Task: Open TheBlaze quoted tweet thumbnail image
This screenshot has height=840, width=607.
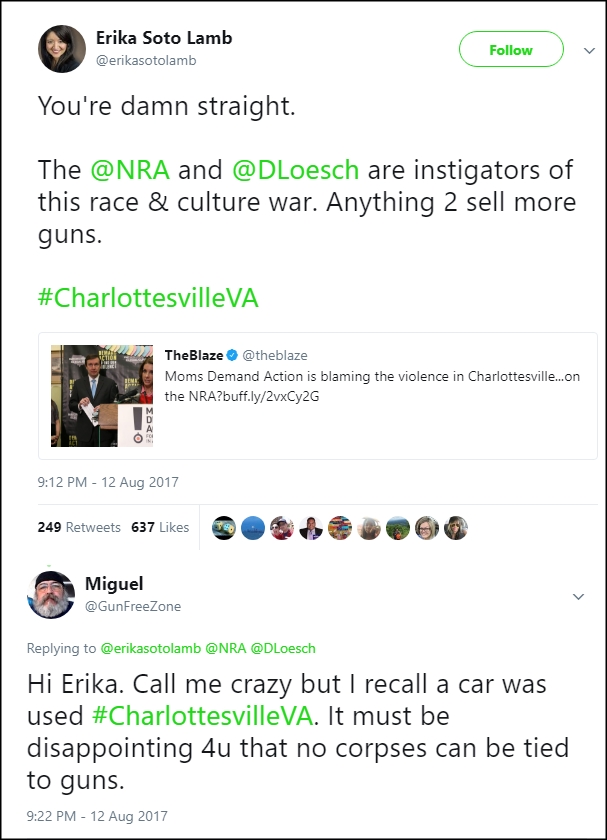Action: click(x=102, y=396)
